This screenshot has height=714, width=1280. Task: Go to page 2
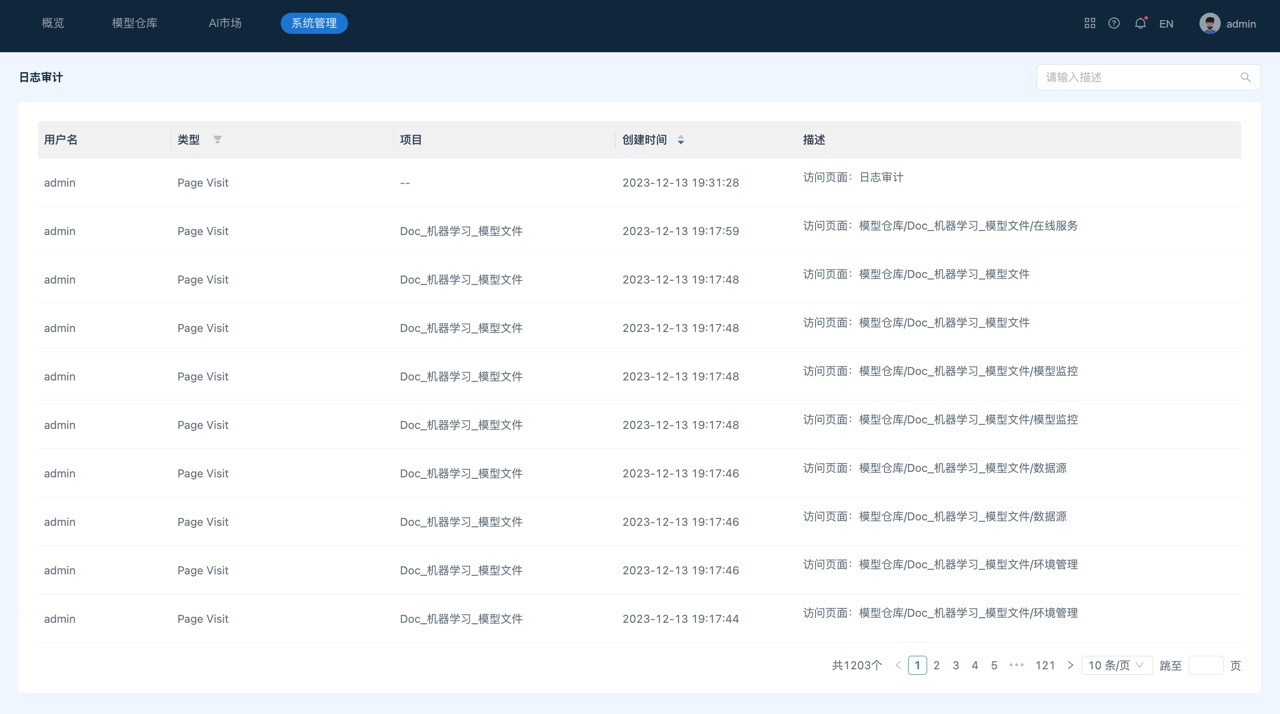tap(936, 665)
